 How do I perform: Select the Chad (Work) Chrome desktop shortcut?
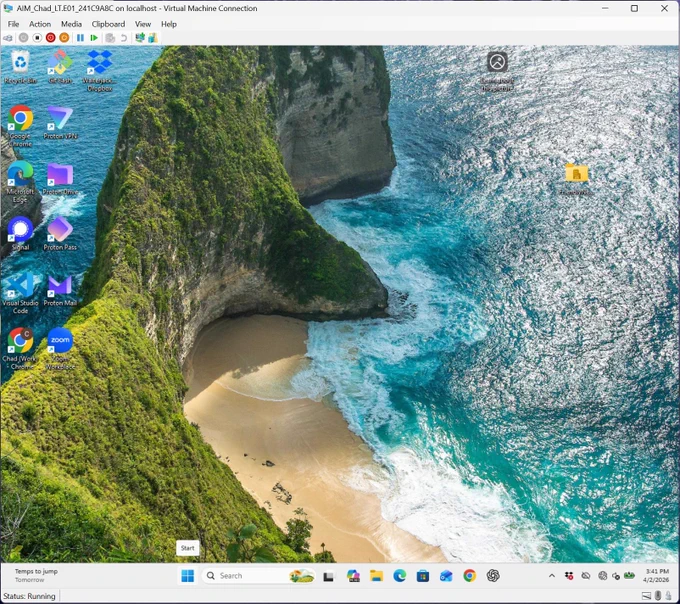pyautogui.click(x=20, y=349)
